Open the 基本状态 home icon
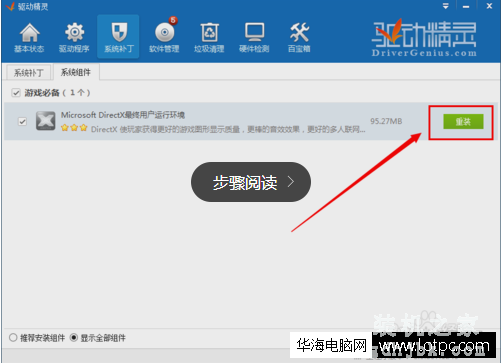The width and height of the screenshot is (501, 363). (29, 37)
